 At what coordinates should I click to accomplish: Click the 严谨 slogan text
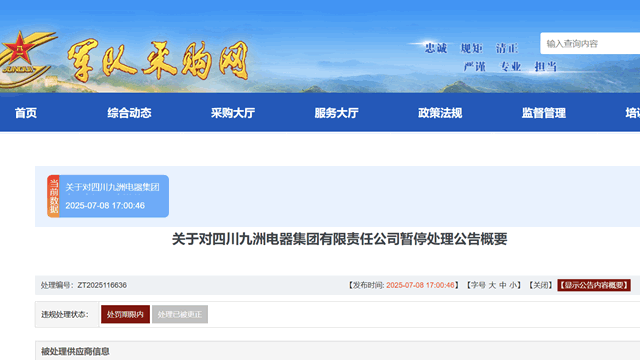pos(475,67)
